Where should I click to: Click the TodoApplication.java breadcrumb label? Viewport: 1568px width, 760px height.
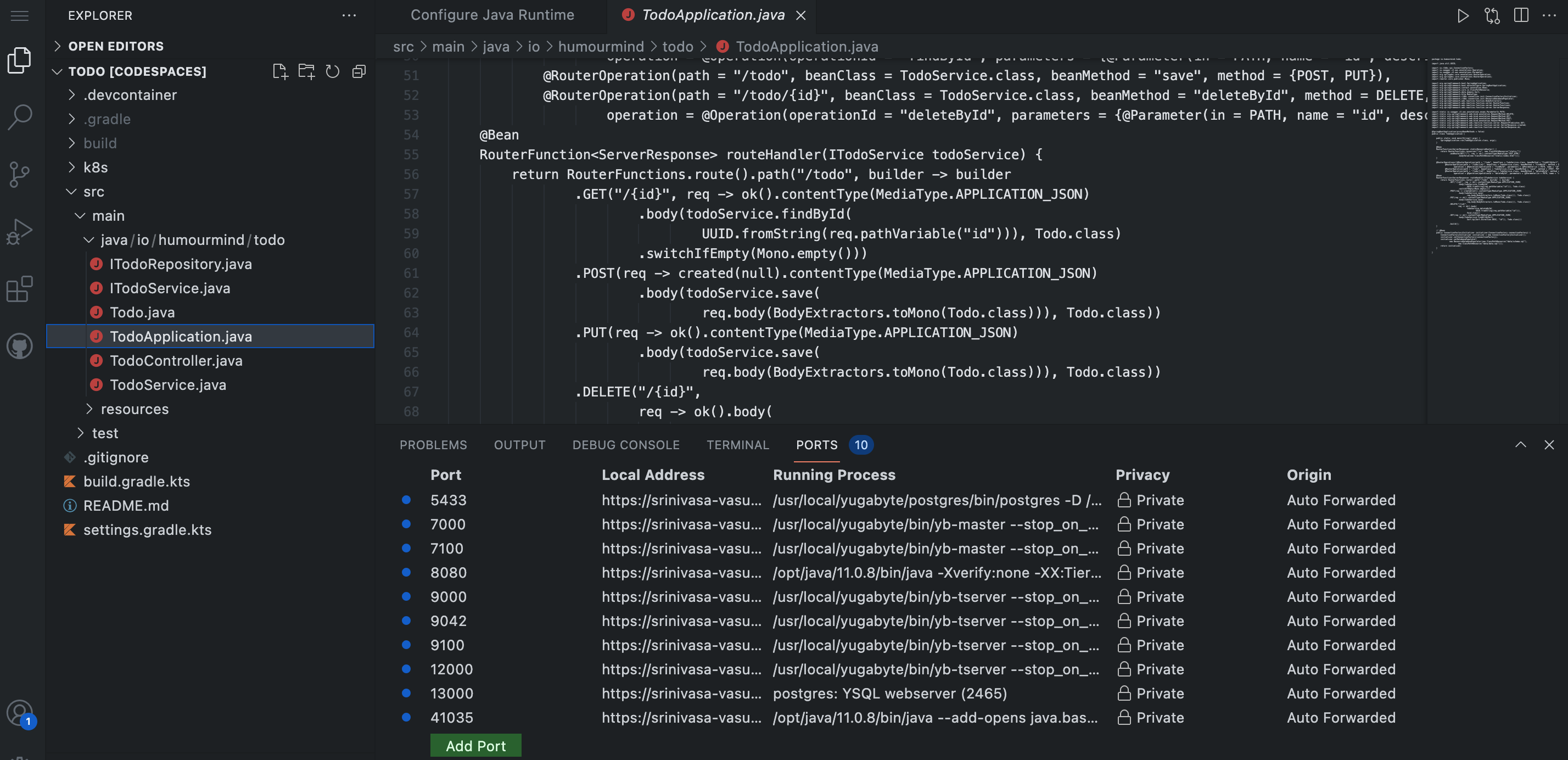(x=806, y=47)
